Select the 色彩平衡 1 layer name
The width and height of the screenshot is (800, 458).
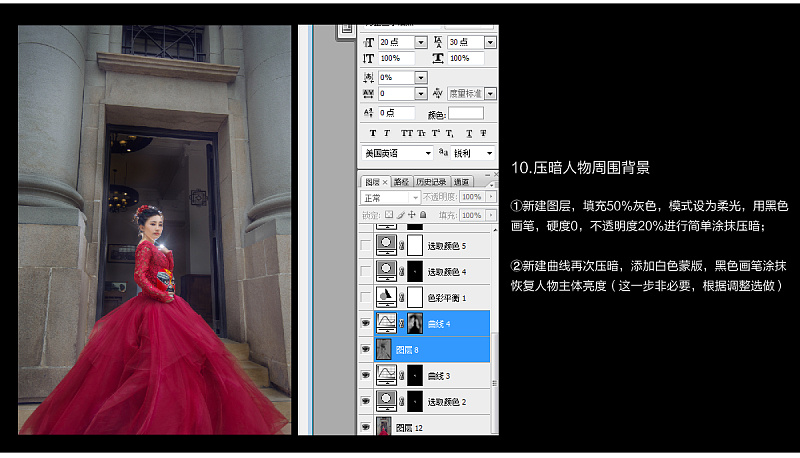point(447,298)
